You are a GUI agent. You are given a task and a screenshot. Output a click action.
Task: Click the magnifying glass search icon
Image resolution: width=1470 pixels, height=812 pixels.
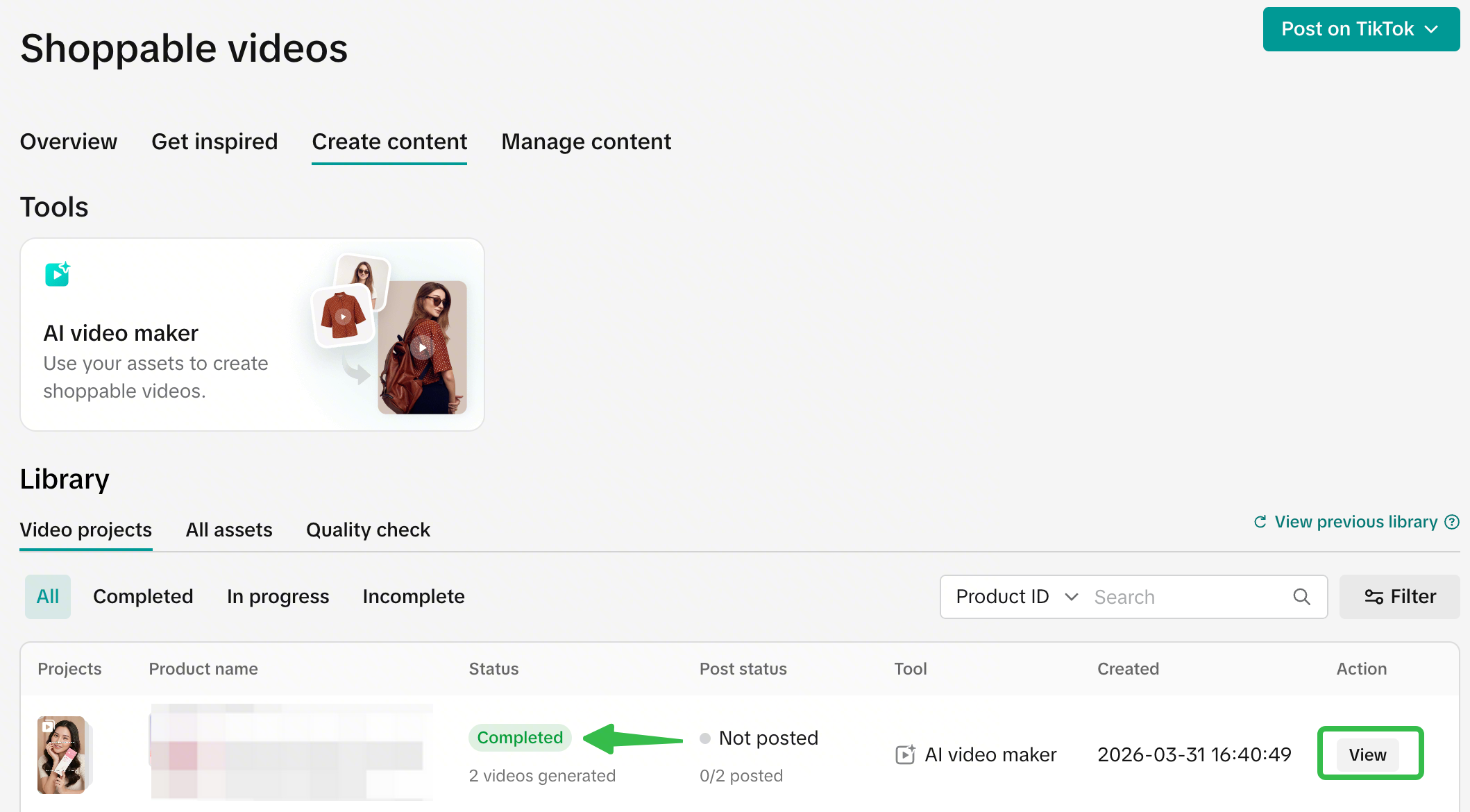click(x=1302, y=597)
